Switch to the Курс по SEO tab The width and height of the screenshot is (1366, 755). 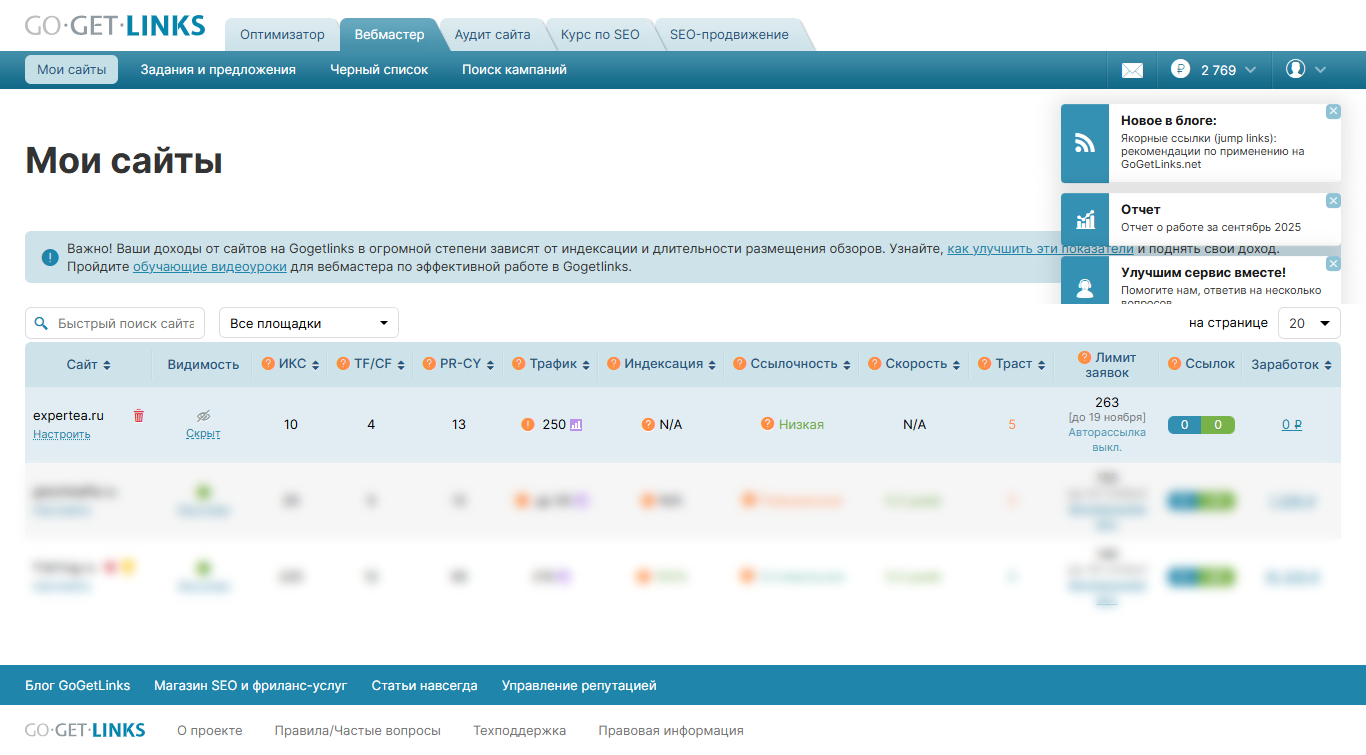[x=600, y=35]
